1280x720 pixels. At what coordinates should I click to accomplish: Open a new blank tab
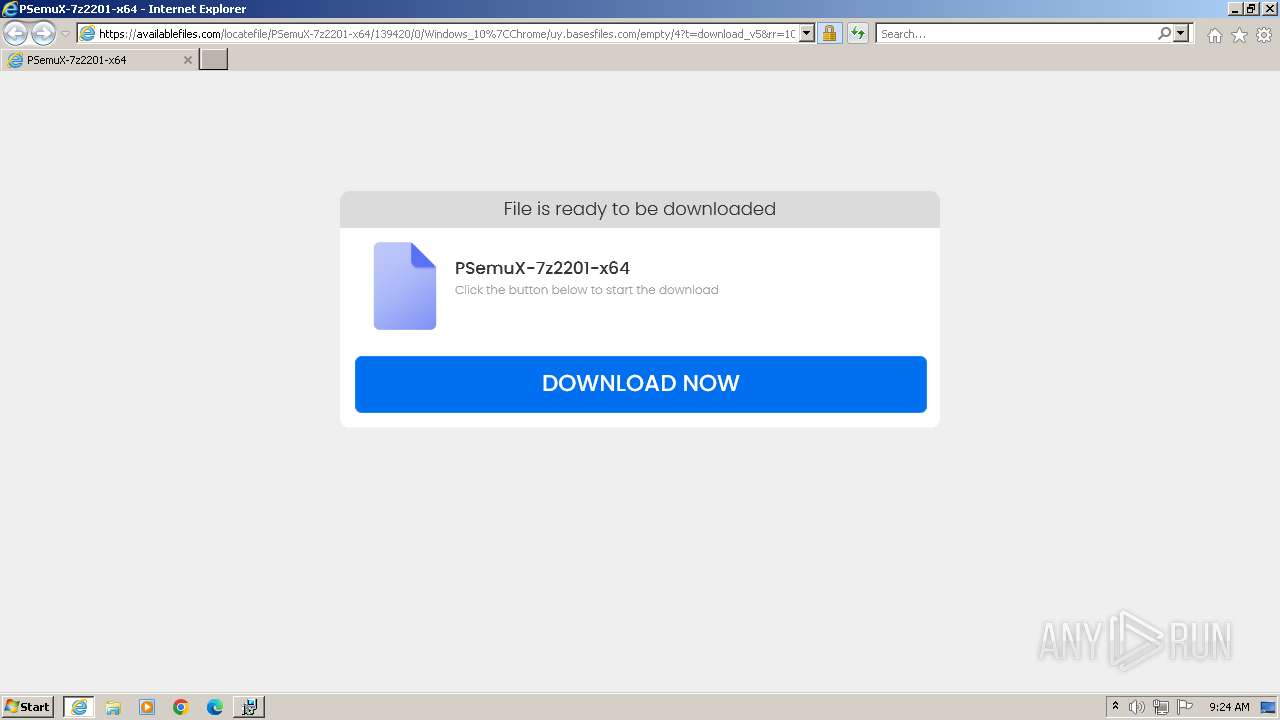214,60
